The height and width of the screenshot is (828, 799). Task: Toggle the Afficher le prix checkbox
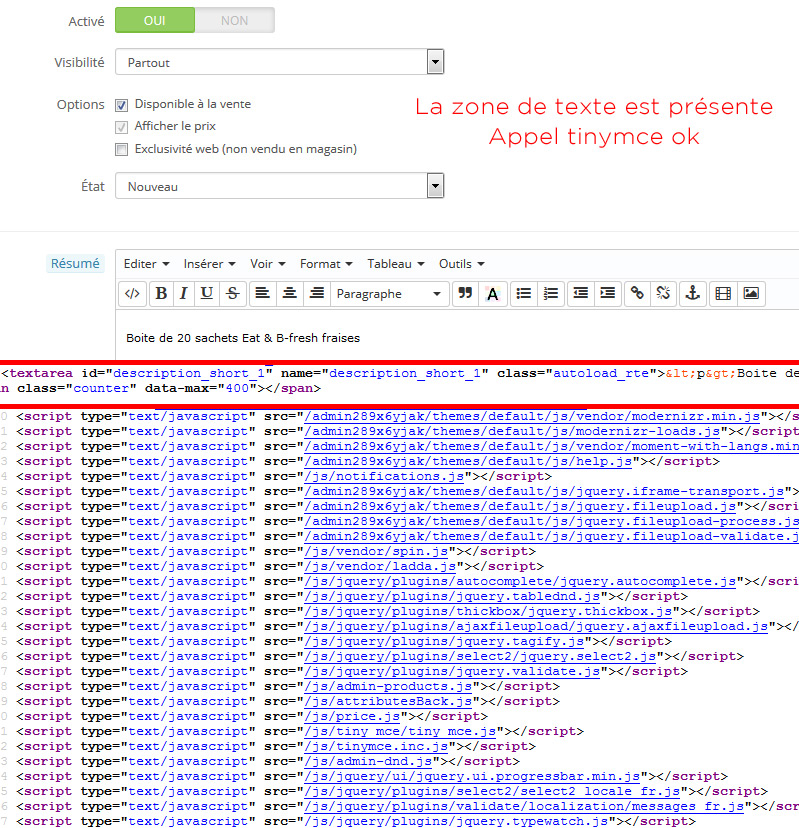(x=121, y=127)
